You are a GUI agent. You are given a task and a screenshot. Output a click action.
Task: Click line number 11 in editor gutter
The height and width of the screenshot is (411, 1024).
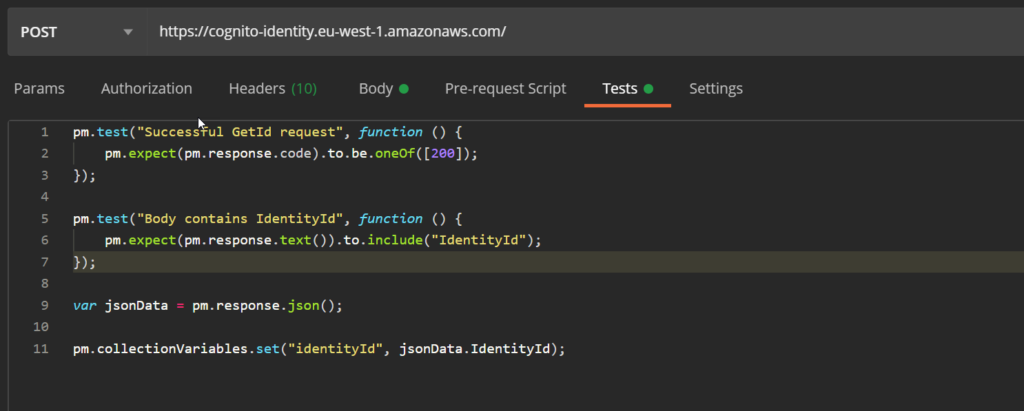tap(42, 349)
